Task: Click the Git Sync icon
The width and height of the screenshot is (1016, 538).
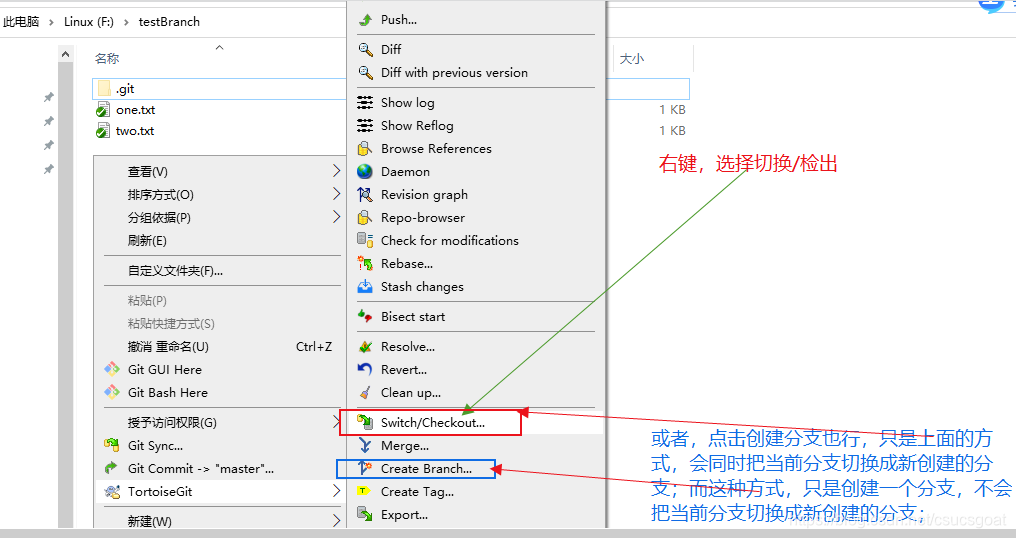Action: pyautogui.click(x=112, y=445)
